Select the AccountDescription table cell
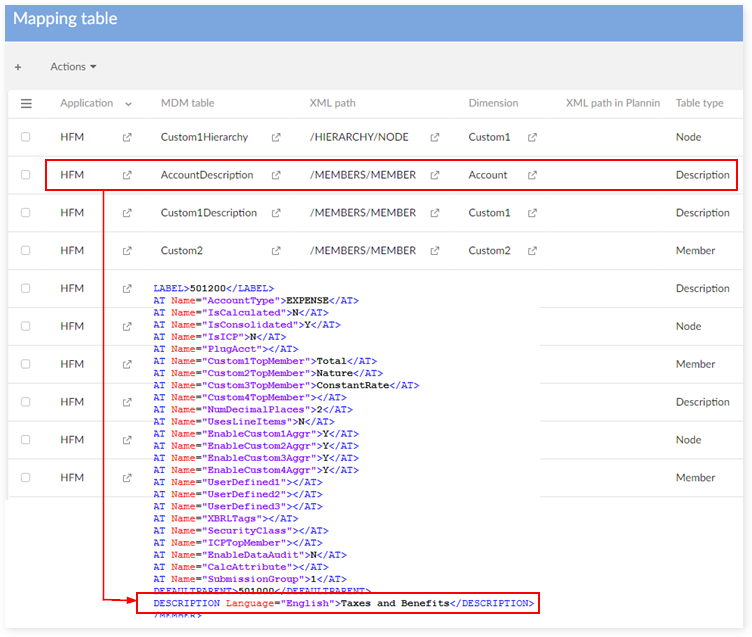Viewport: 752px width, 637px height. pyautogui.click(x=207, y=175)
